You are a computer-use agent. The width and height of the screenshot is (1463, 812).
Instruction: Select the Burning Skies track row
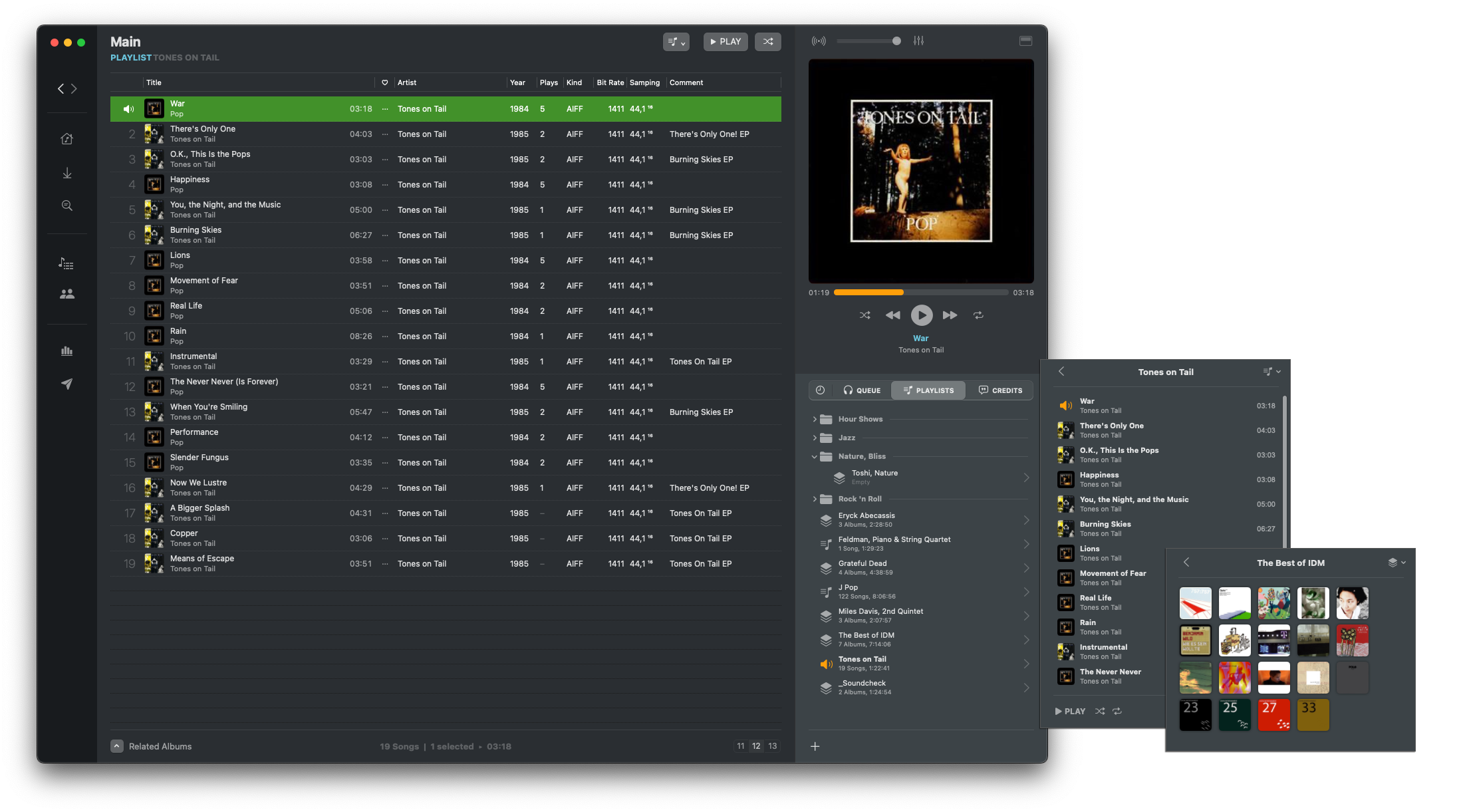[446, 235]
